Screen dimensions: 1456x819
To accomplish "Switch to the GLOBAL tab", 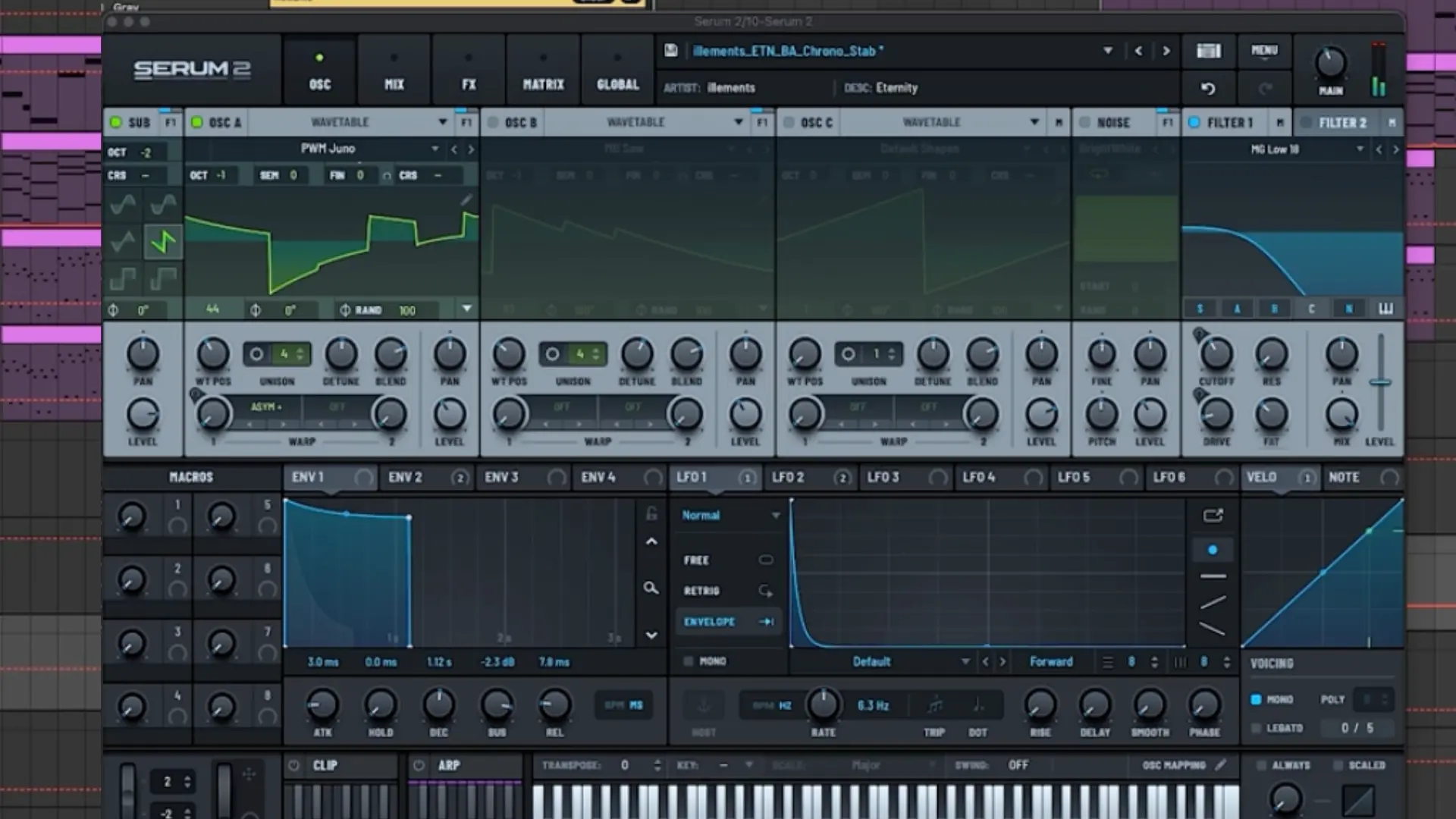I will pyautogui.click(x=617, y=71).
